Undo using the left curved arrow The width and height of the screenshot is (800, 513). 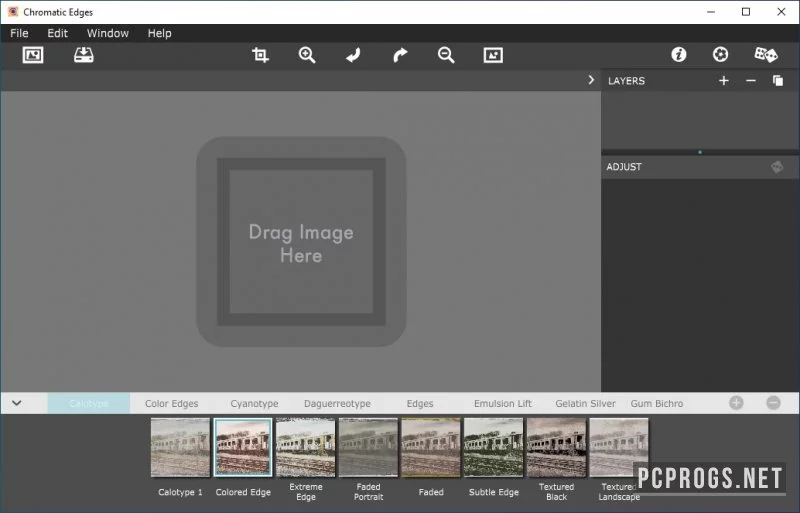[x=353, y=55]
